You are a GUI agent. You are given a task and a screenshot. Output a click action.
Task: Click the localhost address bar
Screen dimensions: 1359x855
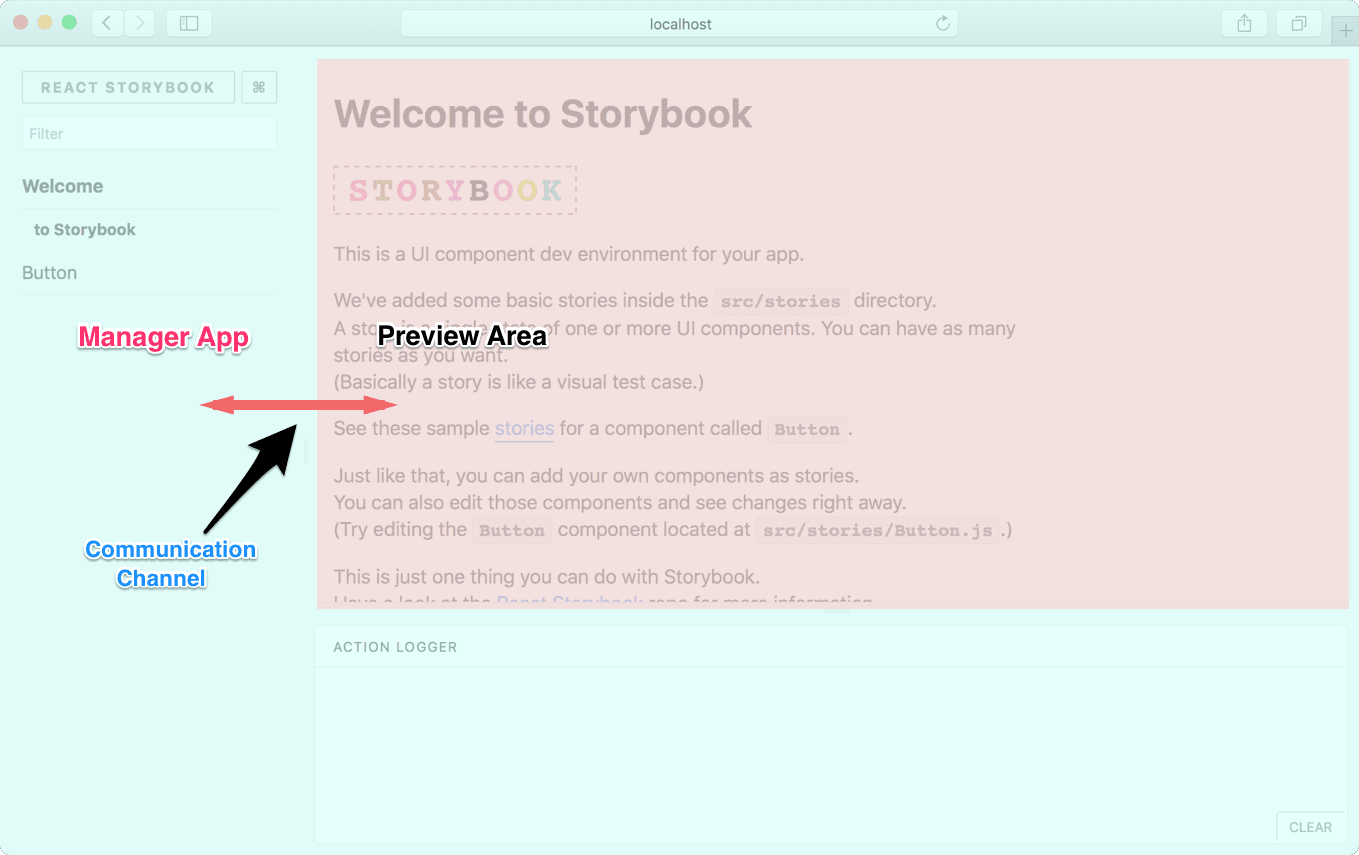tap(680, 23)
